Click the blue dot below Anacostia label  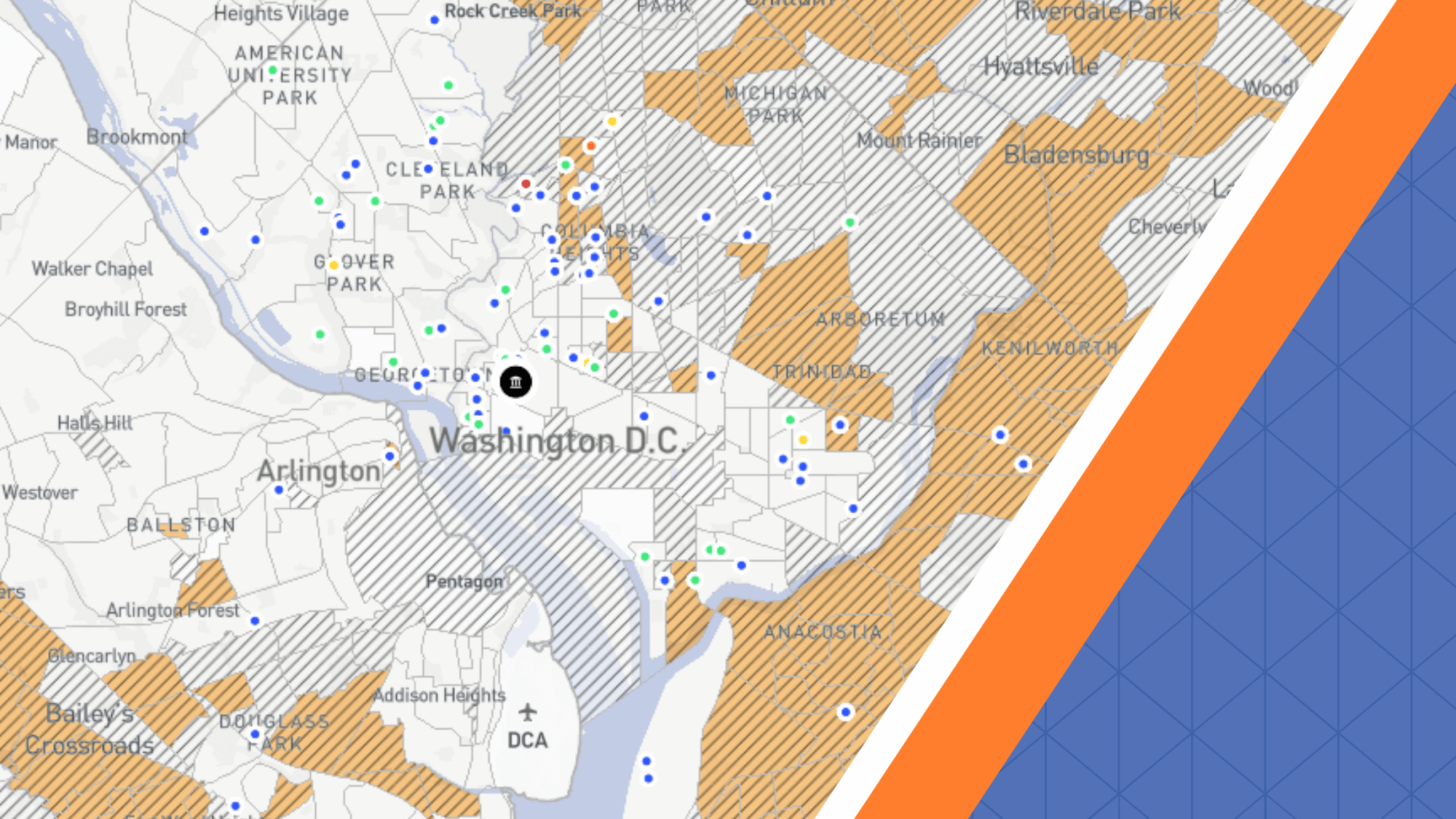pos(845,712)
